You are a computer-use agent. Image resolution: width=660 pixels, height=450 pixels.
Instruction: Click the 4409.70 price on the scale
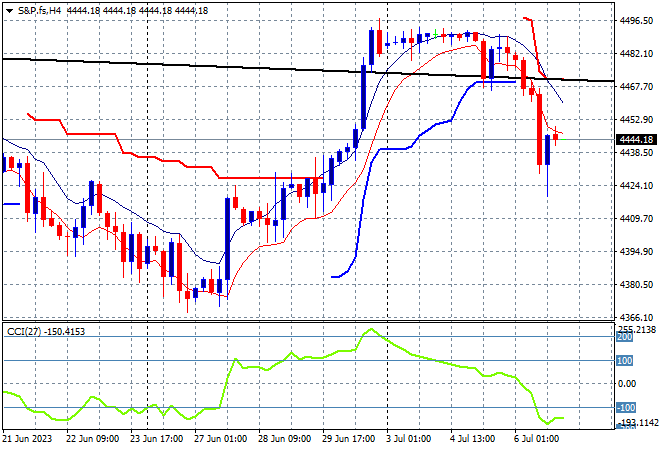(x=636, y=218)
